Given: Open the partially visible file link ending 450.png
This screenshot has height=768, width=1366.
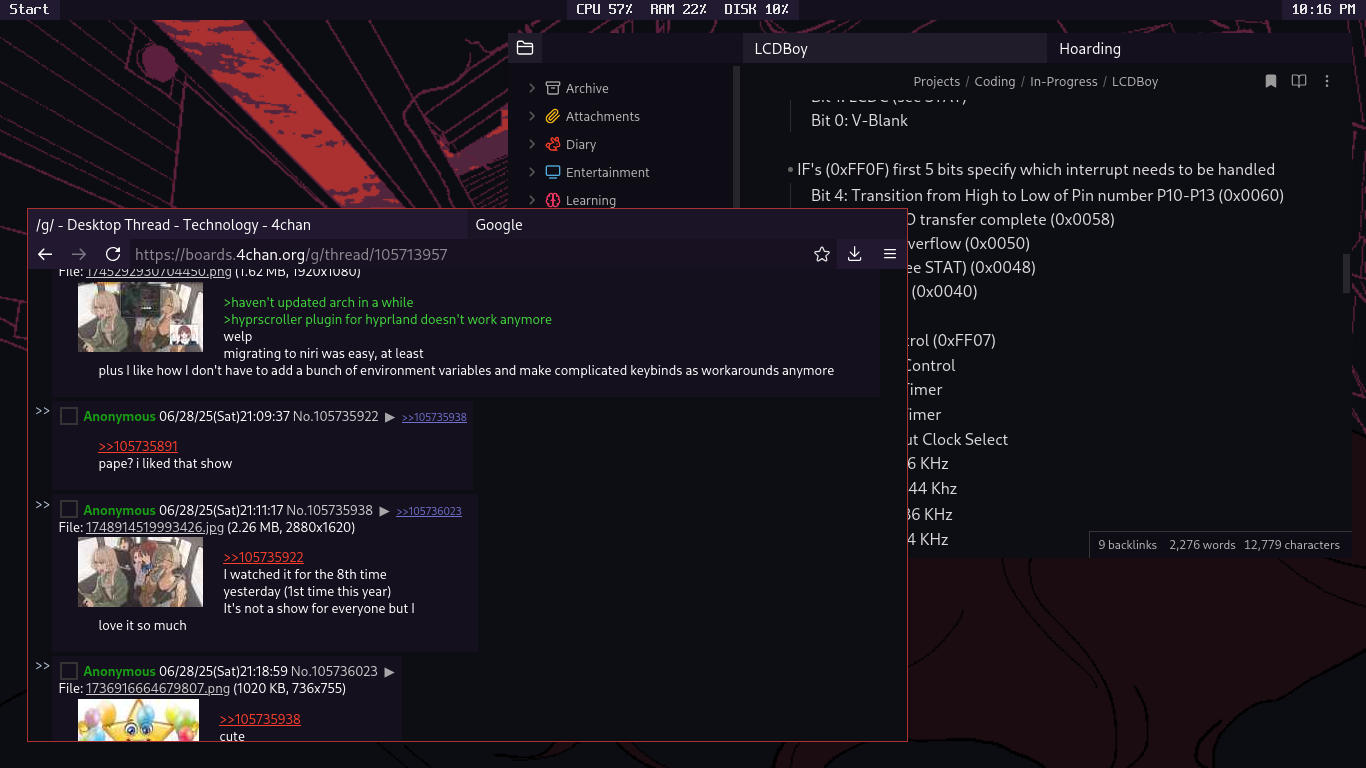Looking at the screenshot, I should [159, 272].
